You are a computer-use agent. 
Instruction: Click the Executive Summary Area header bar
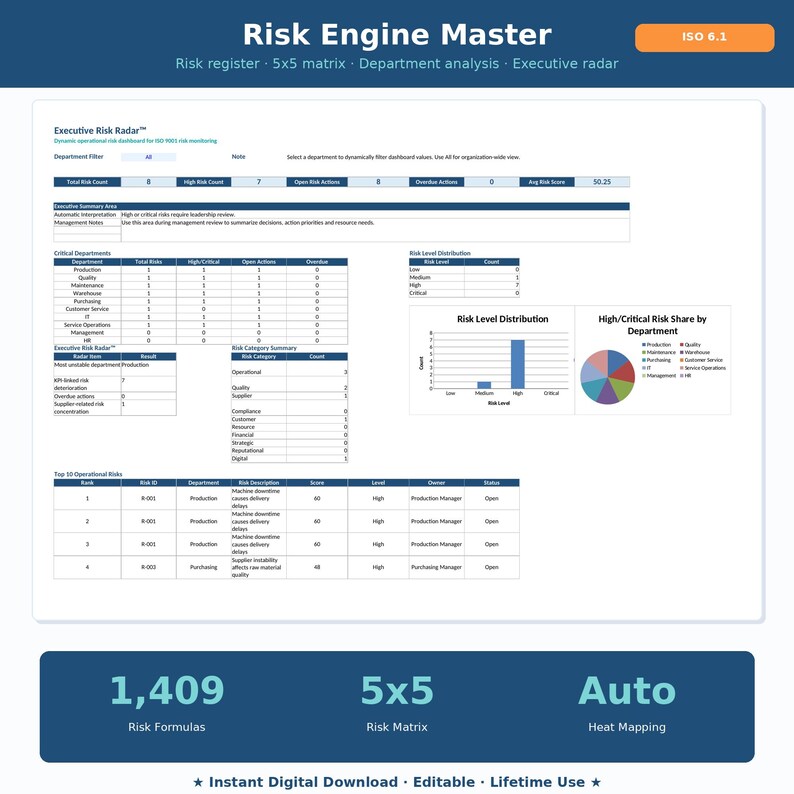click(x=341, y=206)
